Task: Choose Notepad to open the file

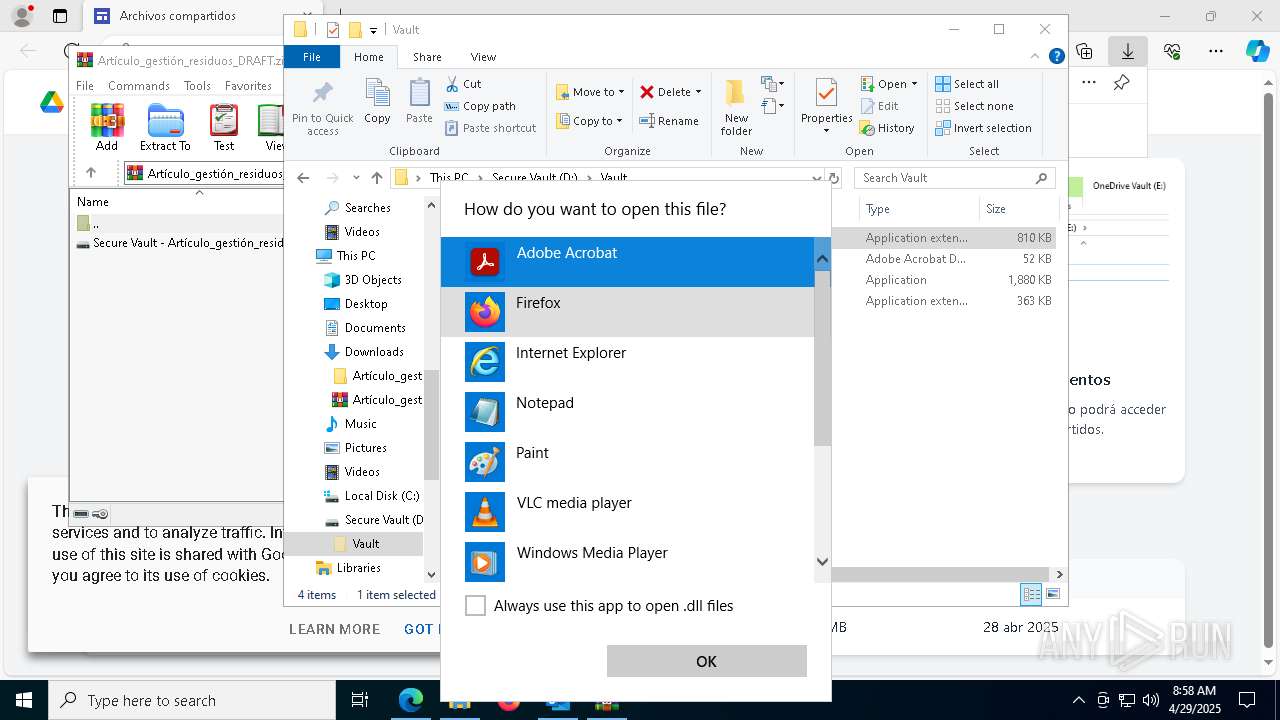Action: (628, 412)
